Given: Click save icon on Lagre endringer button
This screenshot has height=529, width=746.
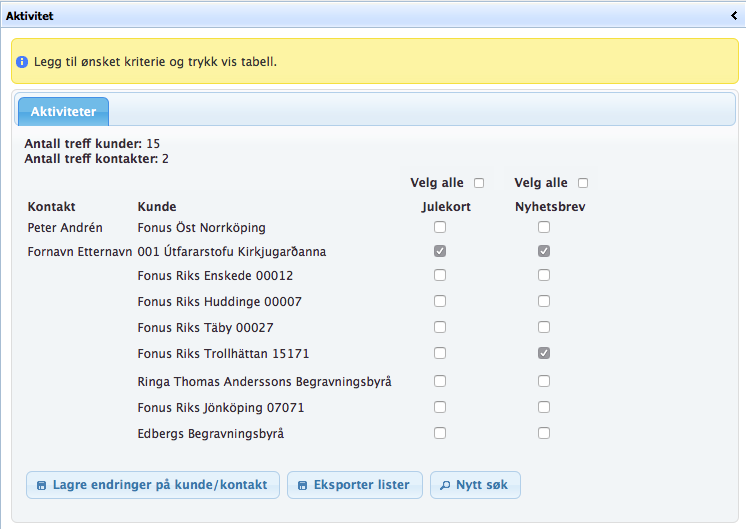Looking at the screenshot, I should [x=41, y=485].
